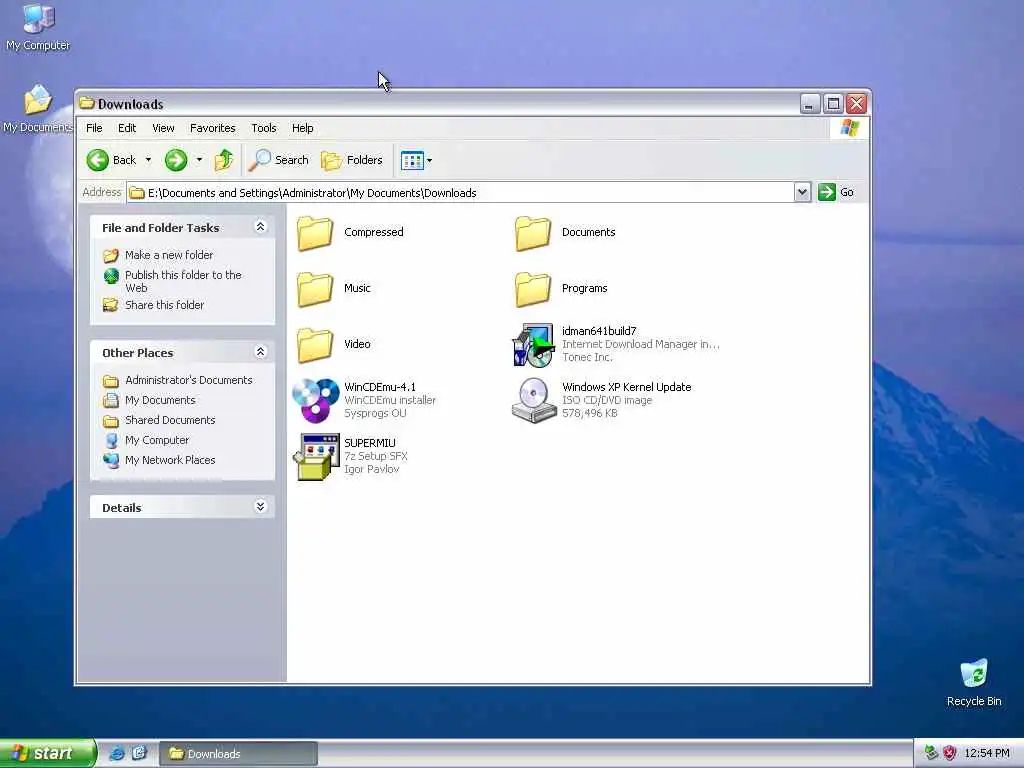1024x768 pixels.
Task: Click inside the Address path field
Action: (x=460, y=193)
